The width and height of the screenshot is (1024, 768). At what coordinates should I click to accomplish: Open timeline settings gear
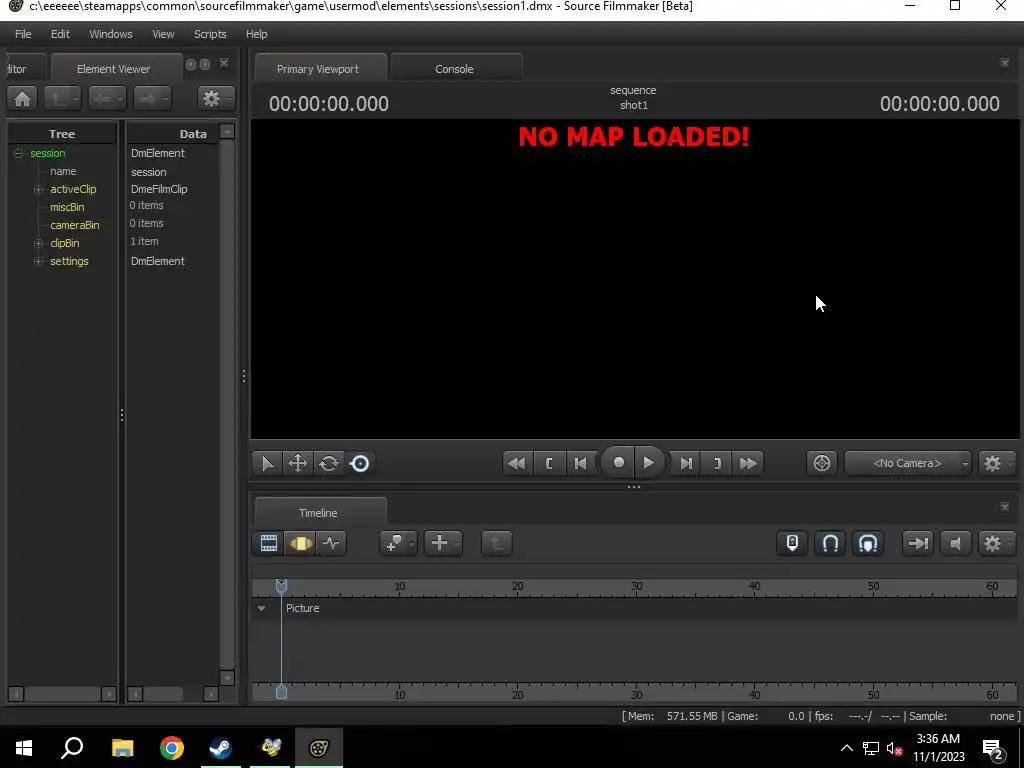(x=995, y=543)
